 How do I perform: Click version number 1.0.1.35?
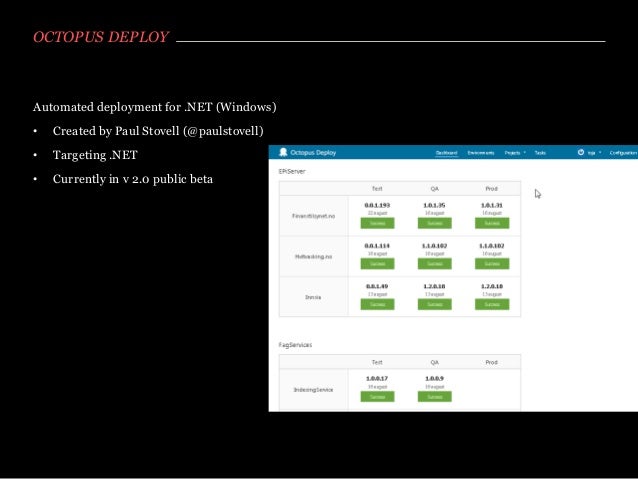434,205
